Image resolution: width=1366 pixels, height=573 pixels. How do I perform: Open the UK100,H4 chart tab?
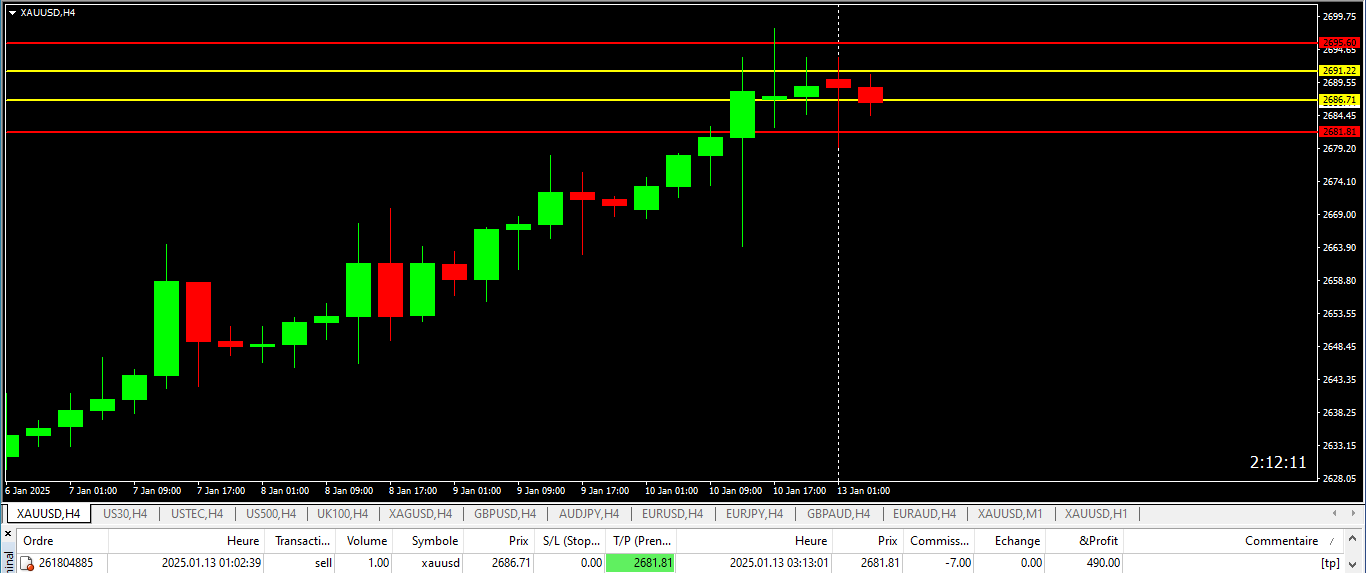[342, 514]
